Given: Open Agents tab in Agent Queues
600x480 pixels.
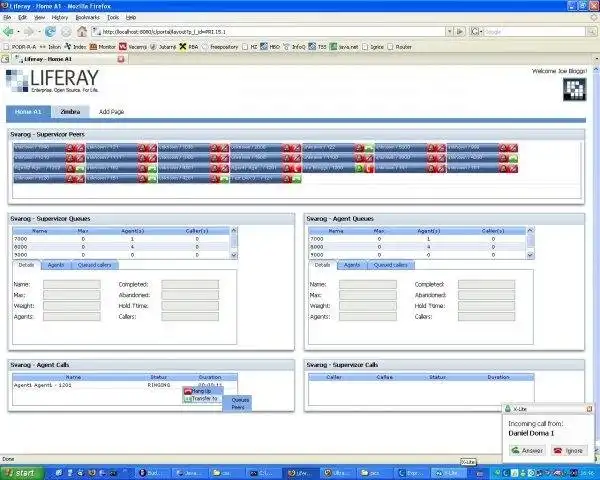Looking at the screenshot, I should pos(352,265).
